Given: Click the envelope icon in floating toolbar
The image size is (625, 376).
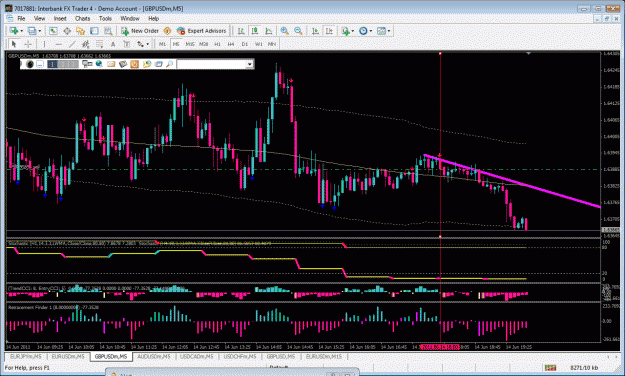Looking at the screenshot, I should coord(111,64).
